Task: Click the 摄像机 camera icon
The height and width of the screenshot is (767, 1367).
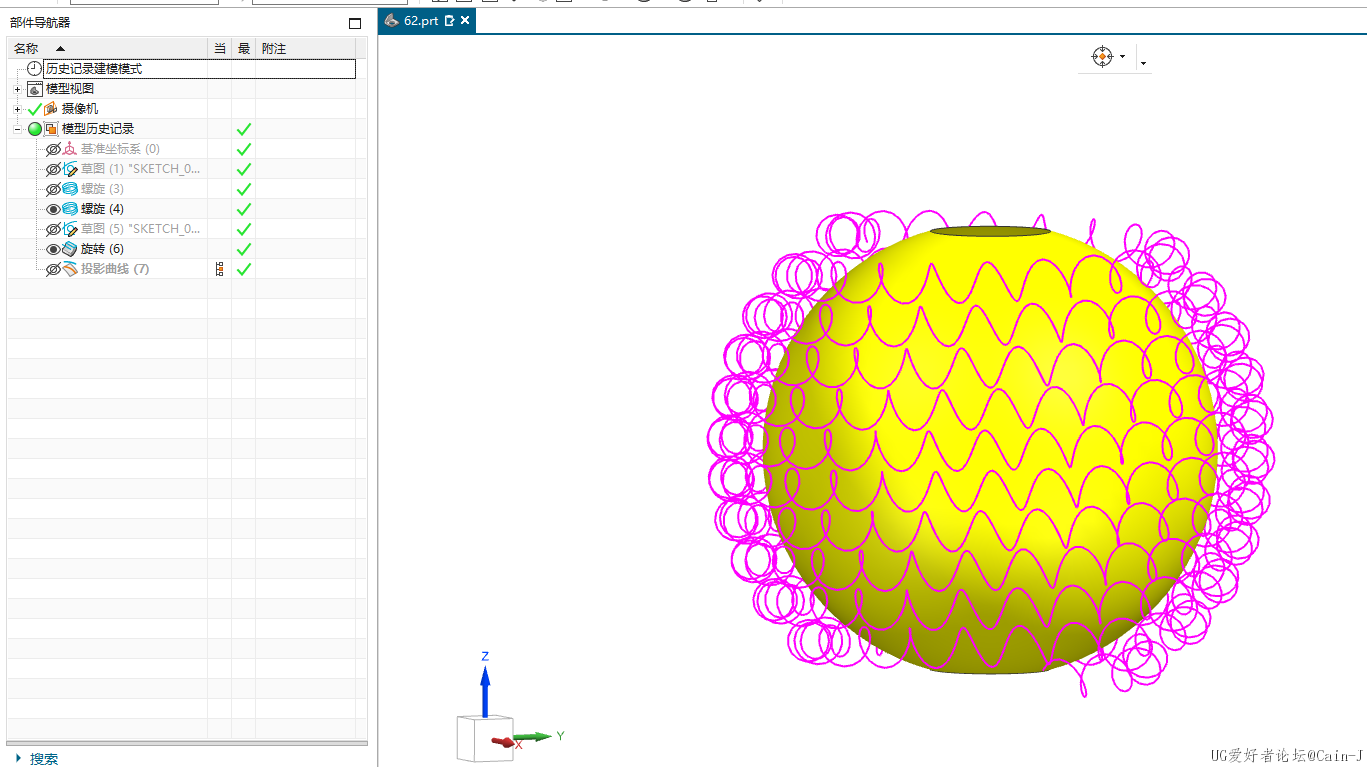Action: coord(51,109)
